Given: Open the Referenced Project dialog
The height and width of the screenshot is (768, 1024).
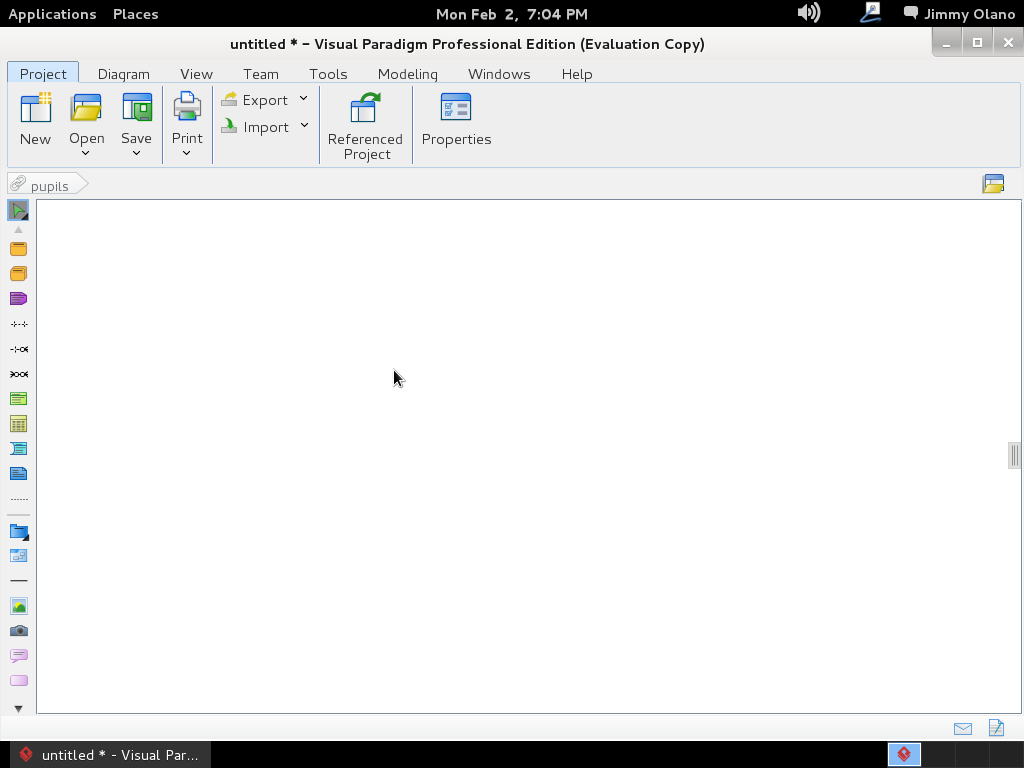Looking at the screenshot, I should pyautogui.click(x=365, y=125).
